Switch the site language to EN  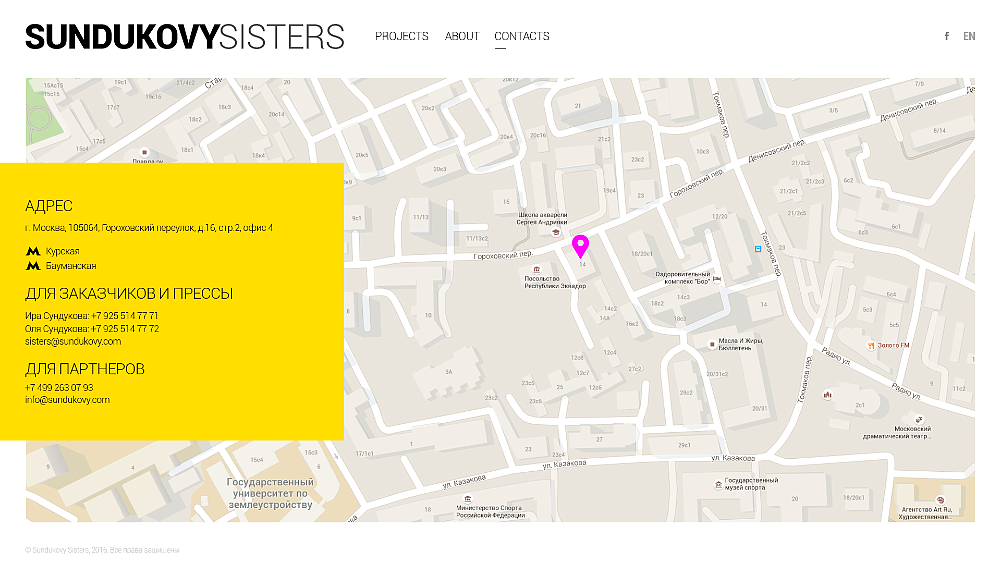[x=969, y=36]
